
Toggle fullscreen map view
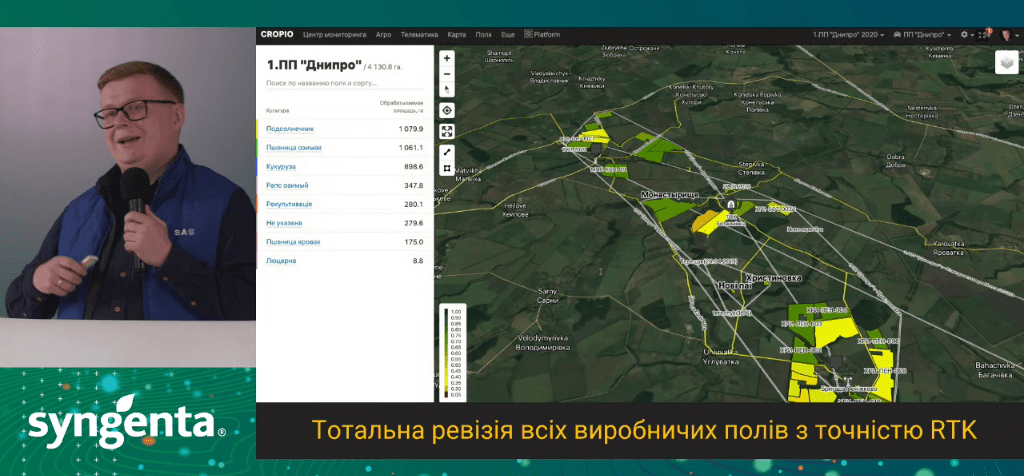coord(447,131)
